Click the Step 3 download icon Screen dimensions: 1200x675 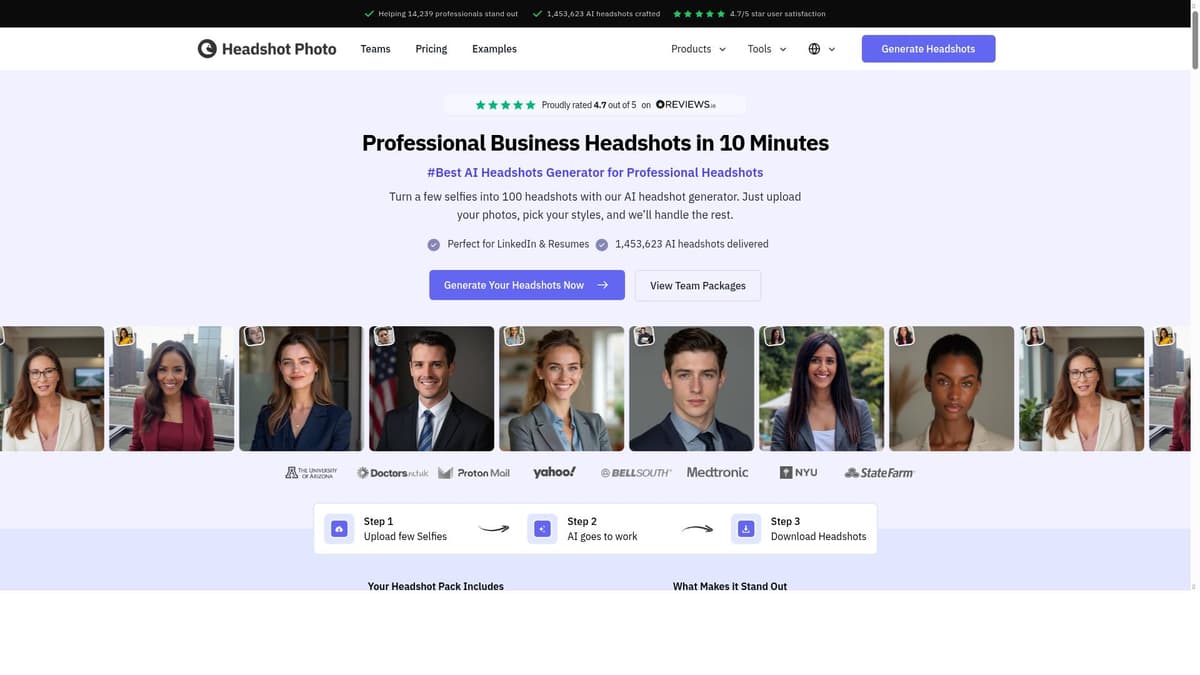point(746,529)
